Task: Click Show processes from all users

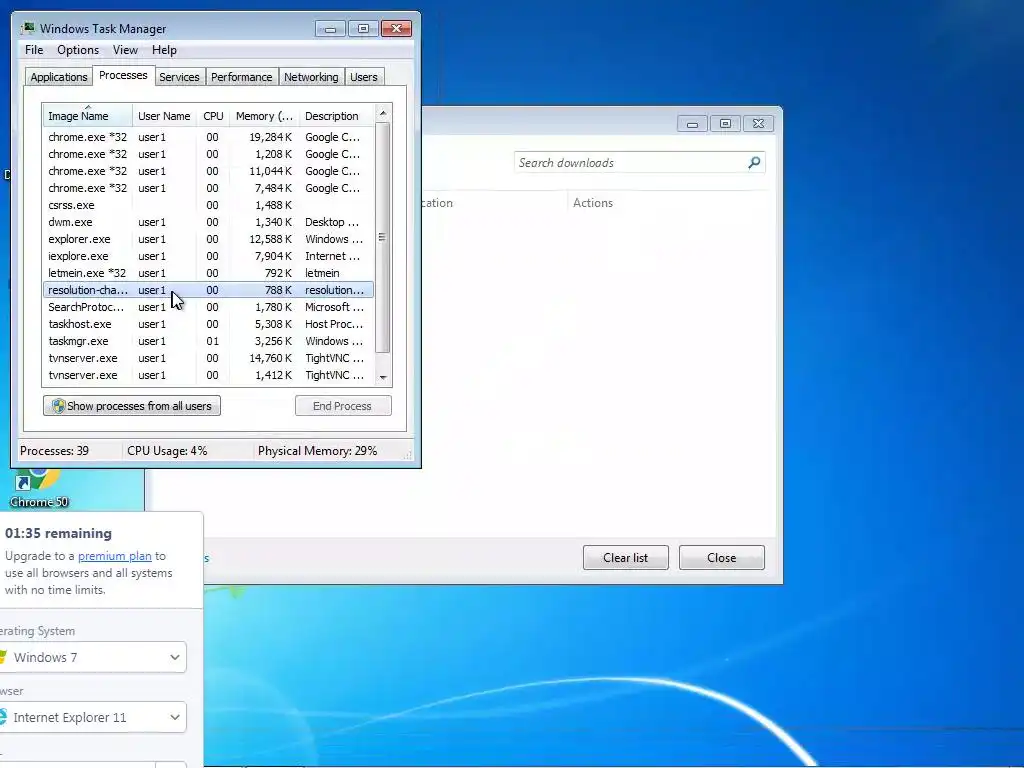Action: click(132, 406)
